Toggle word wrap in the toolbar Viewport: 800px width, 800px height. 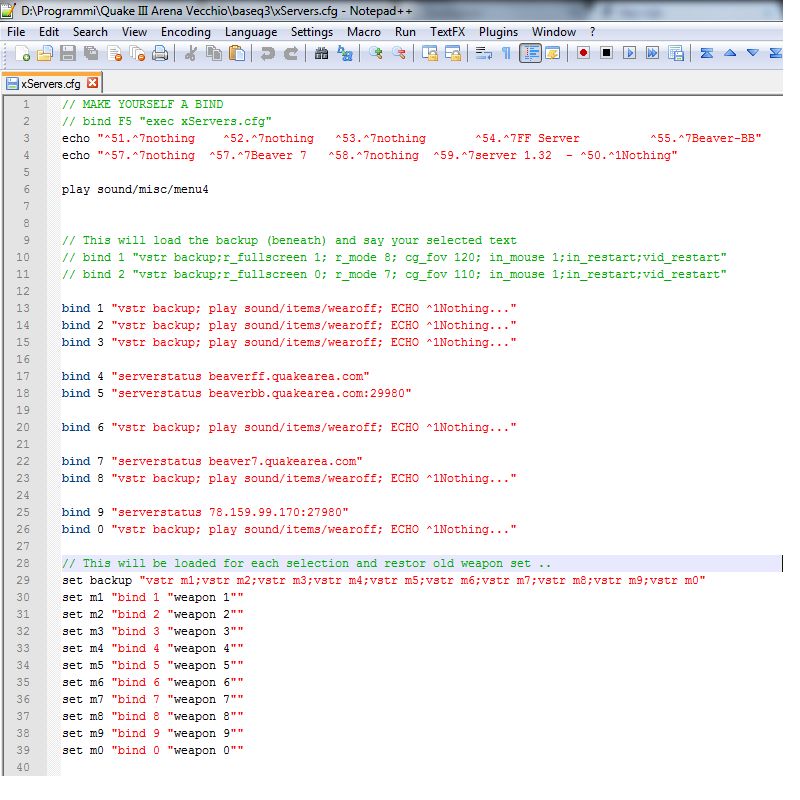(483, 53)
